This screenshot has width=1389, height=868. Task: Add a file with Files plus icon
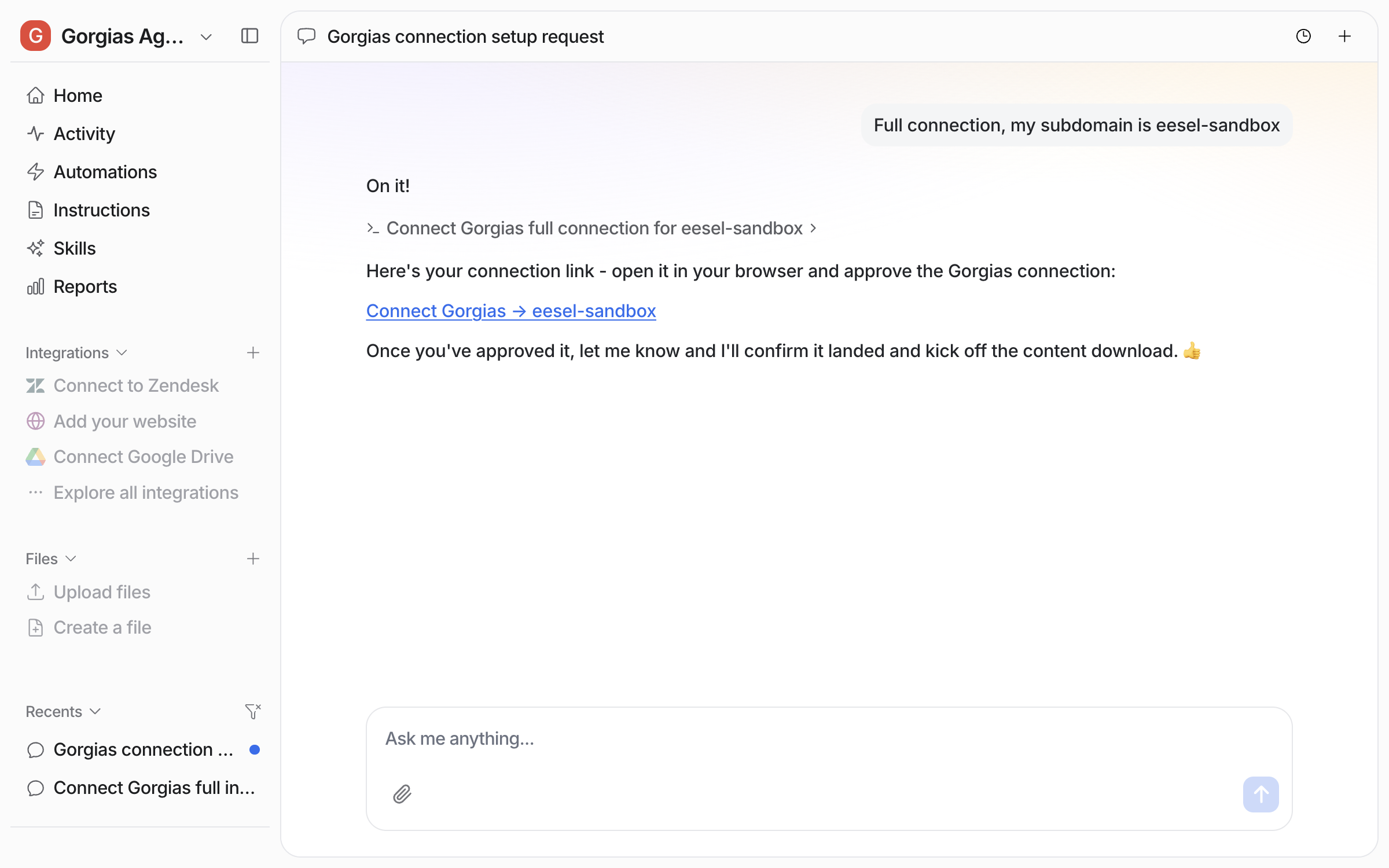point(253,558)
